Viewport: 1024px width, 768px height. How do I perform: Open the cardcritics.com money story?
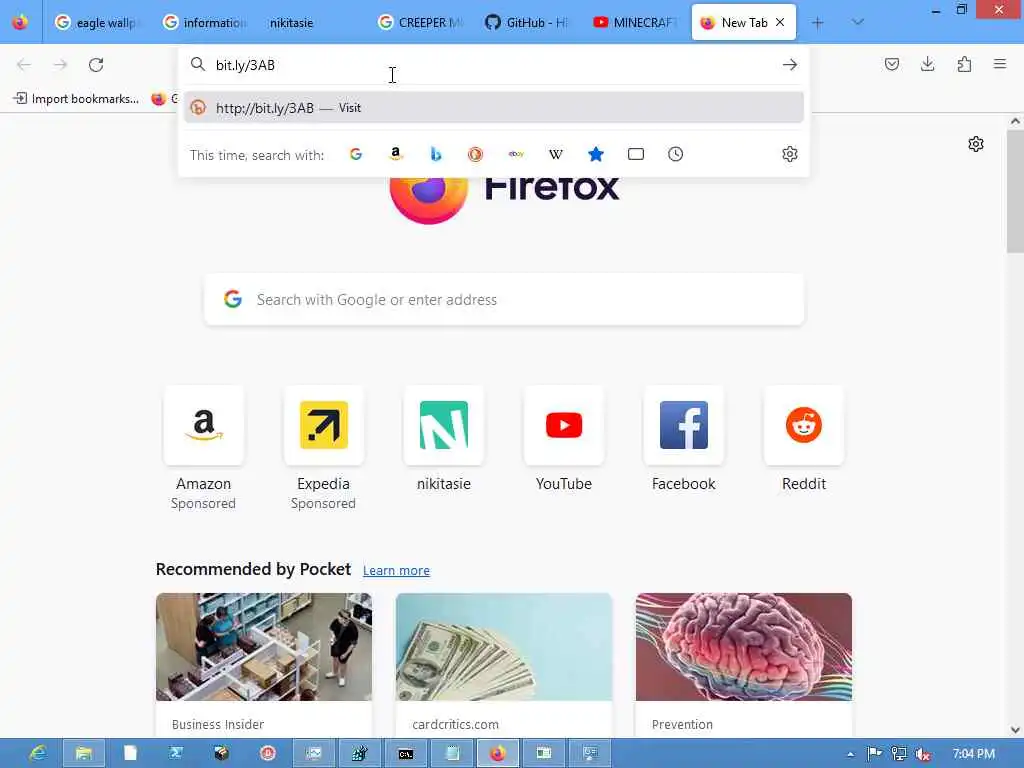click(x=504, y=665)
